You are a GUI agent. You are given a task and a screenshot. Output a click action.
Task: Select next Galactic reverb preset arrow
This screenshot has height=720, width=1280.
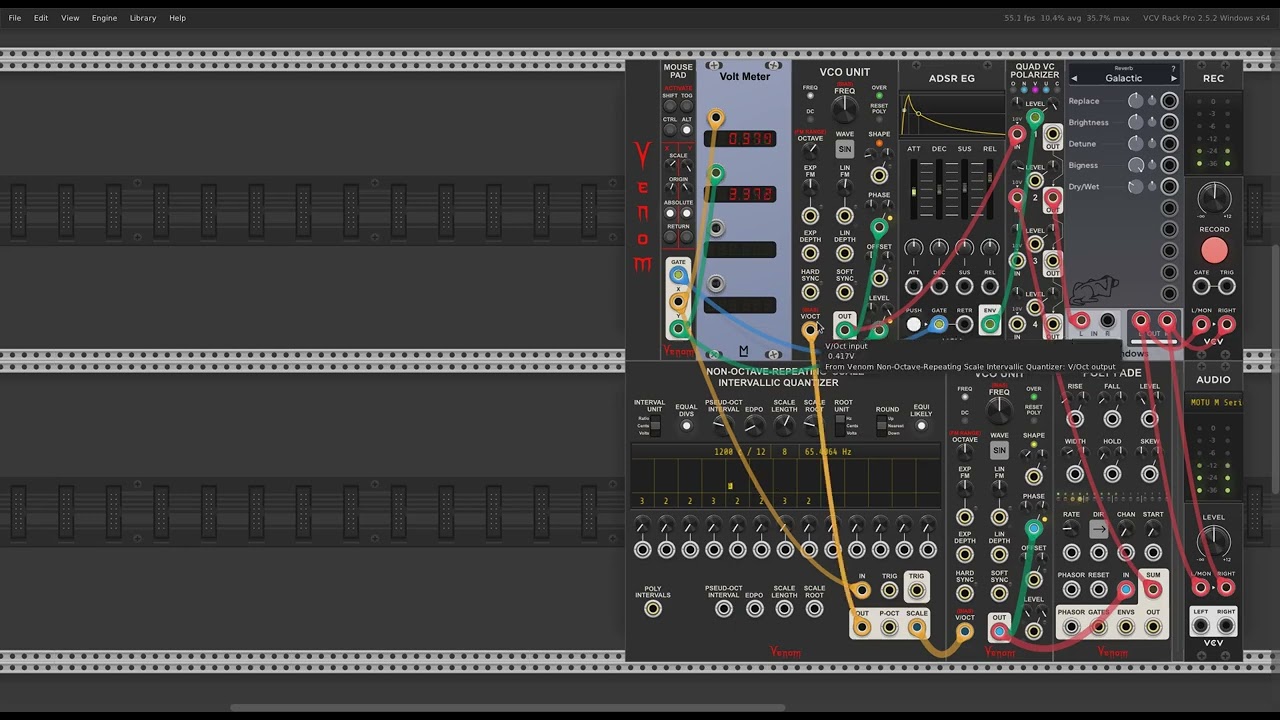[x=1174, y=78]
